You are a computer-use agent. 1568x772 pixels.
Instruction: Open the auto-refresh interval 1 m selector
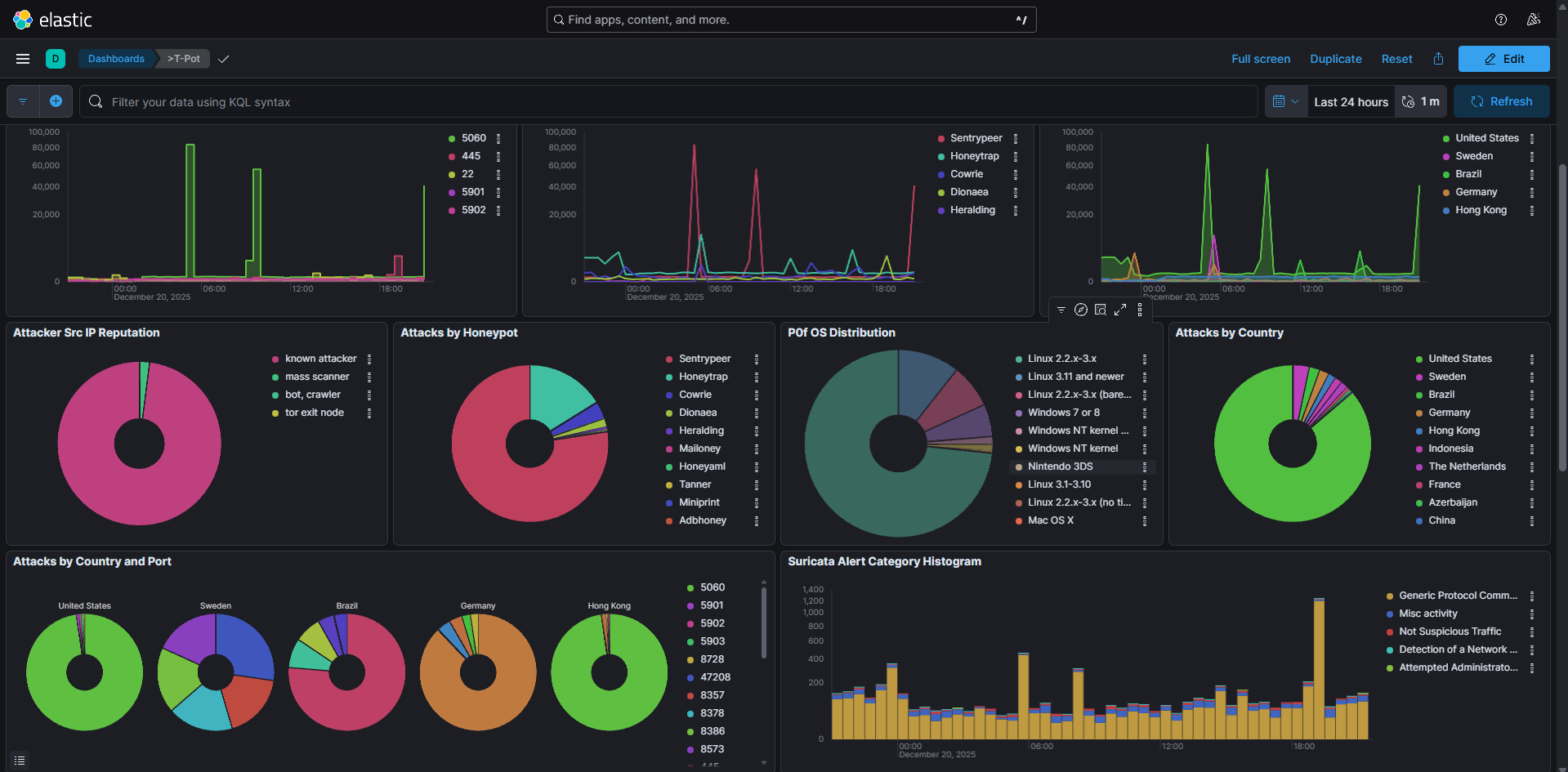tap(1421, 101)
